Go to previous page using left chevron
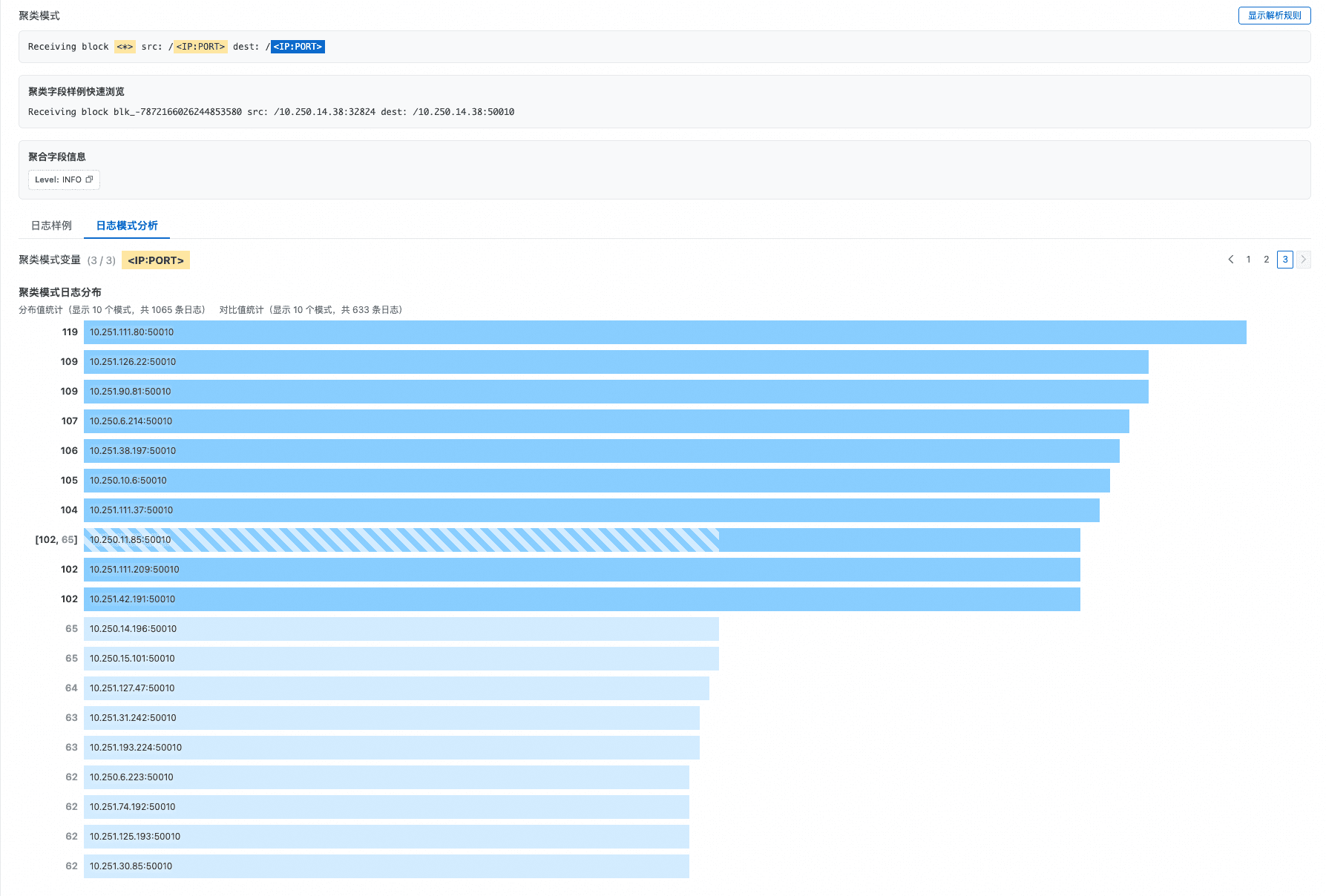This screenshot has height=896, width=1326. point(1231,260)
